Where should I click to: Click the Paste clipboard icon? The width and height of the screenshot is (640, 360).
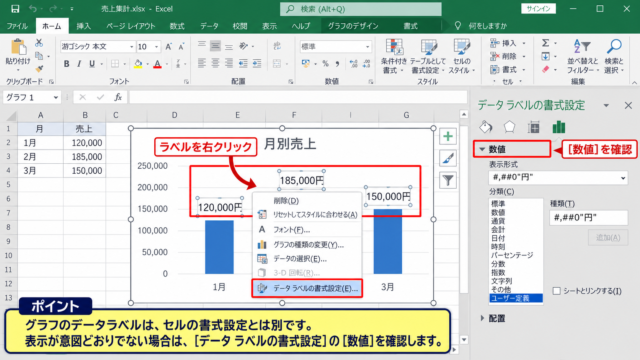(x=18, y=48)
